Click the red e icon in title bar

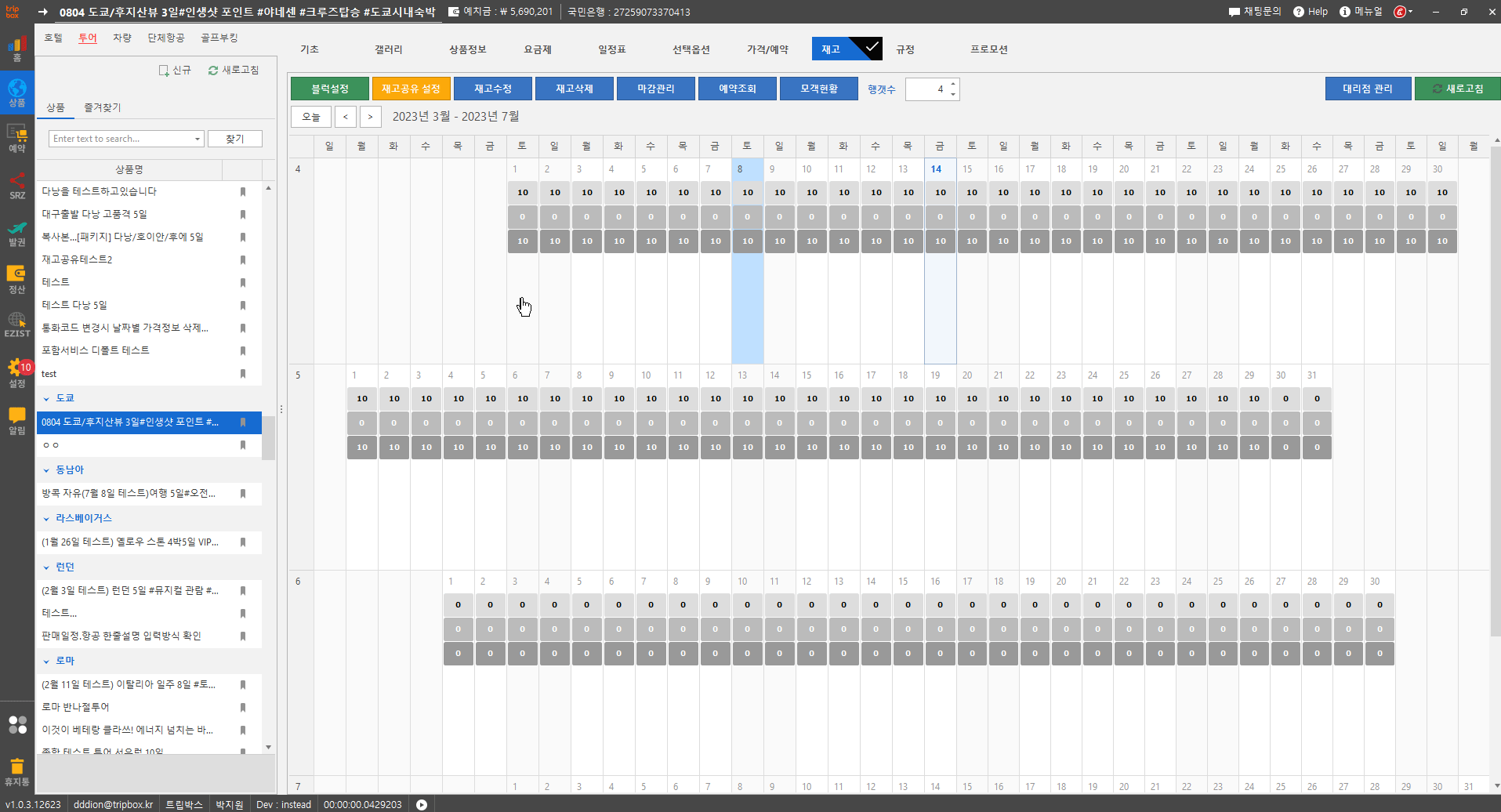tap(1400, 12)
